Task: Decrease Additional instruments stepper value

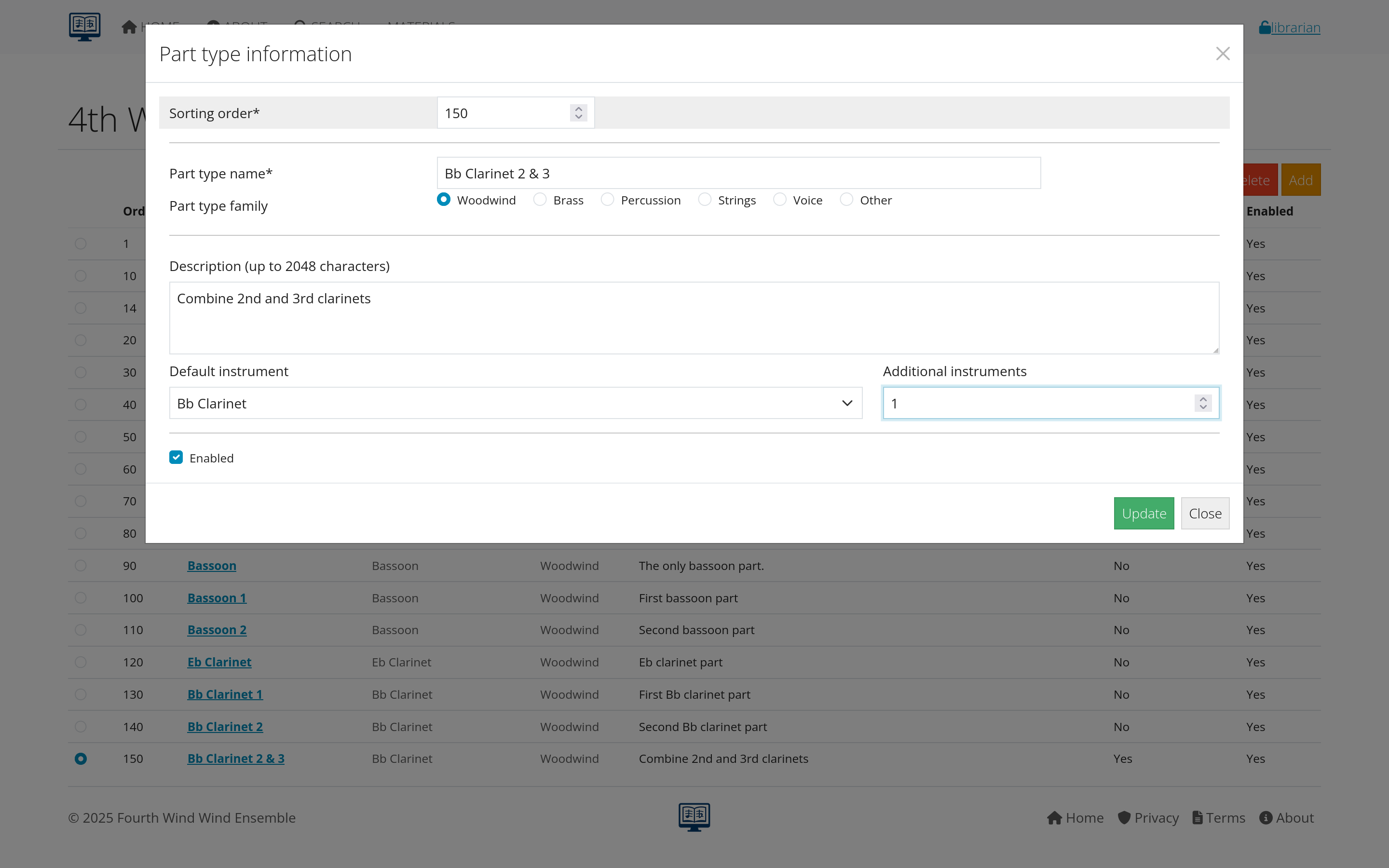Action: tap(1203, 407)
